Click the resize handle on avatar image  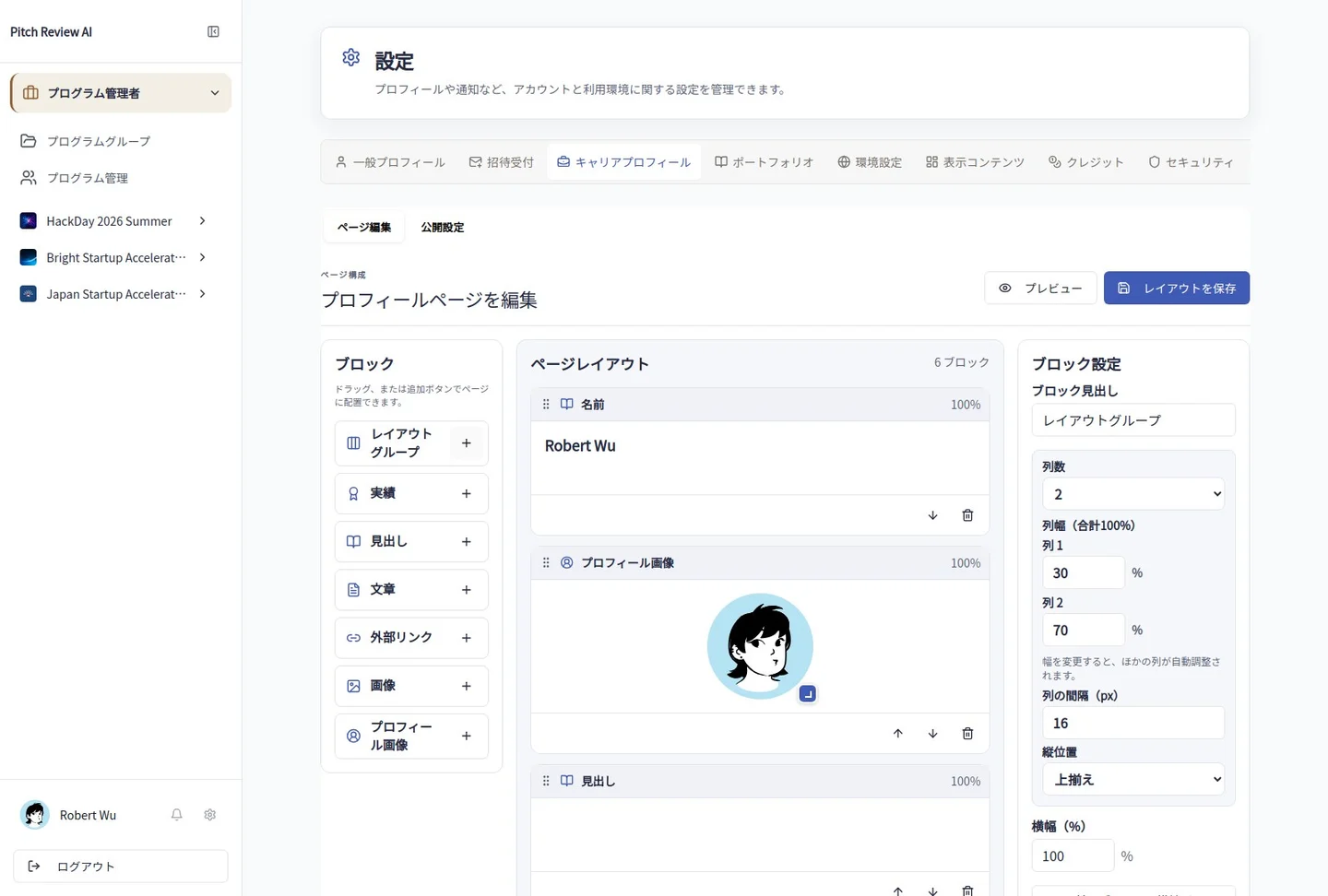click(808, 694)
